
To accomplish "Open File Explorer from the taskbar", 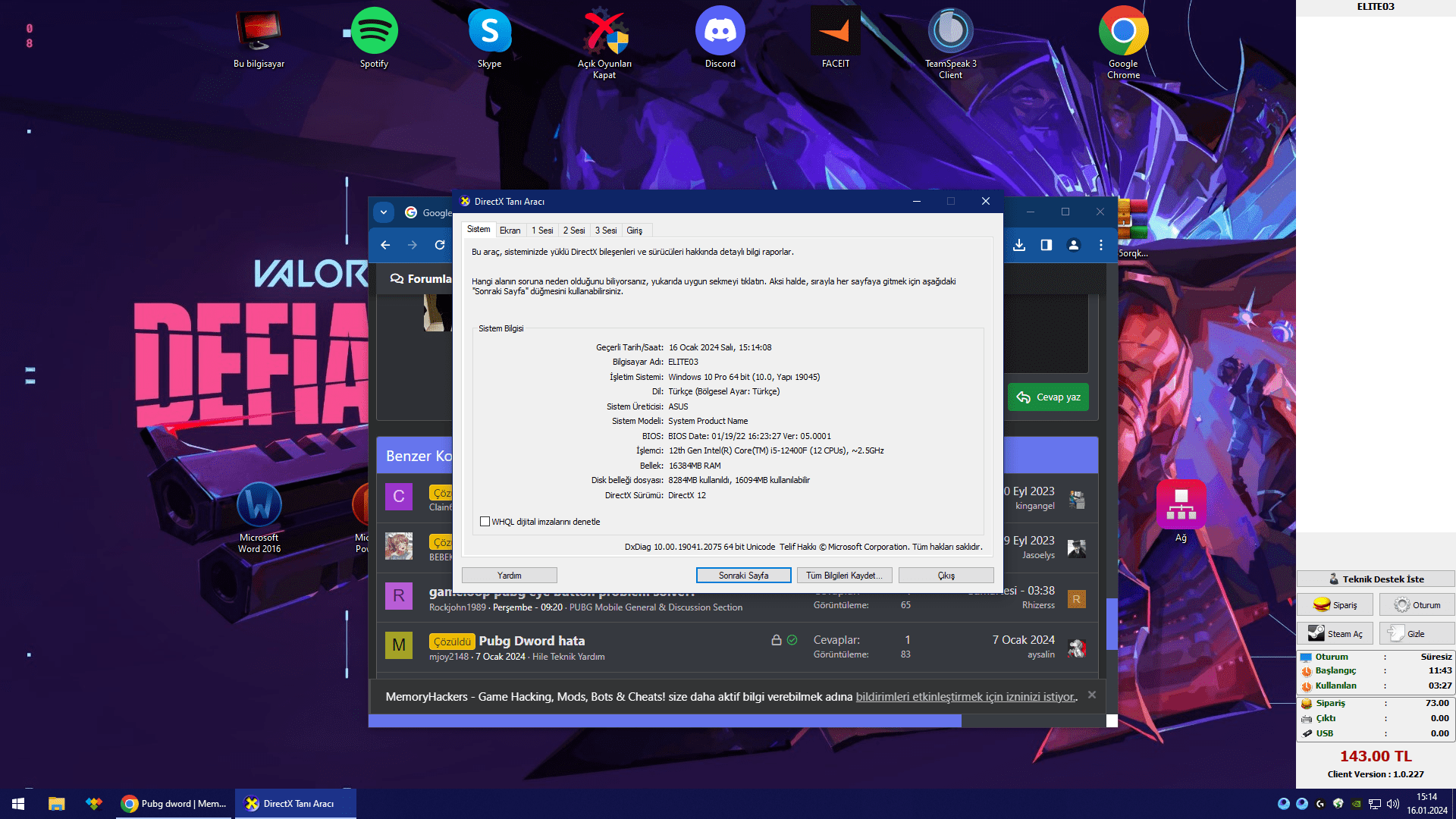I will point(56,804).
